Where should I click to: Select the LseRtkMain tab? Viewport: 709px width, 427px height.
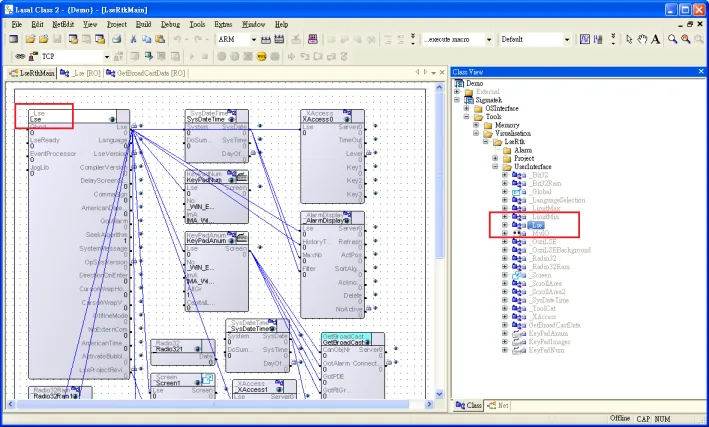(x=32, y=73)
